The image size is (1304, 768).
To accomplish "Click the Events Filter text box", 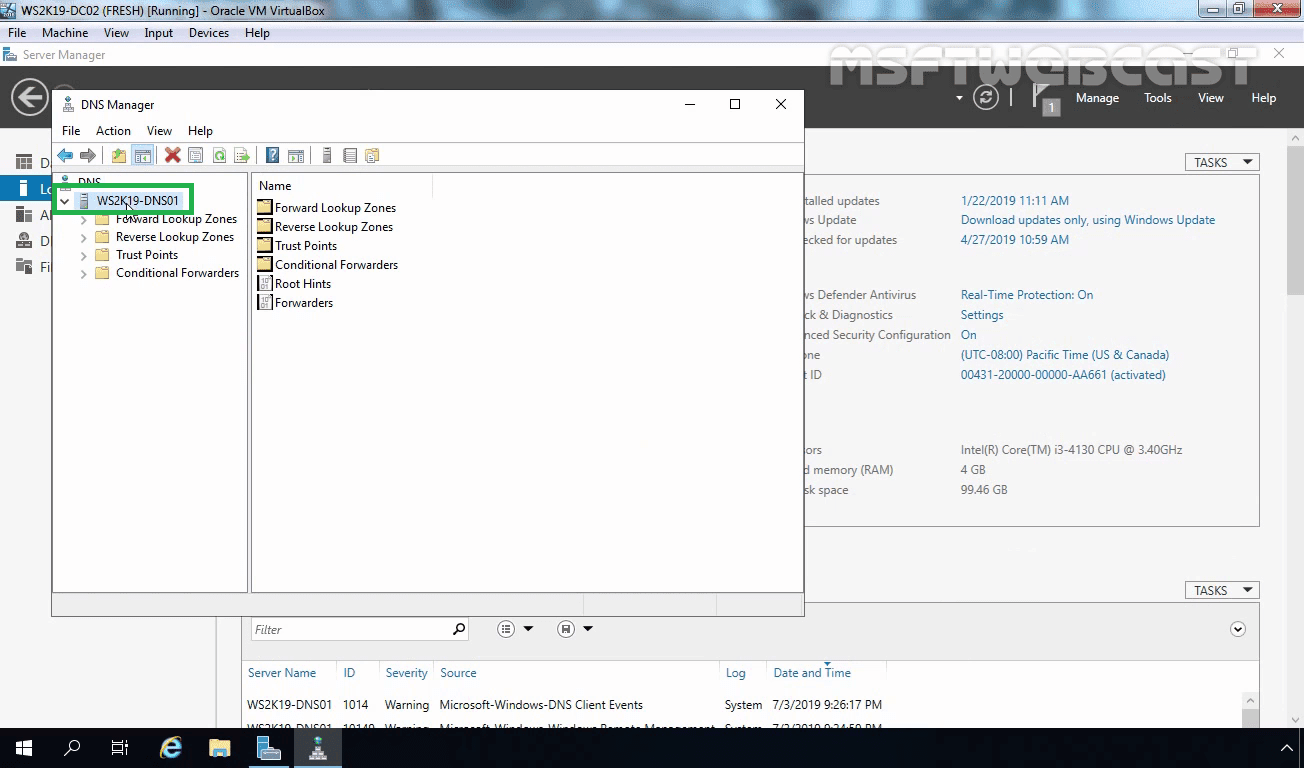I will [x=349, y=629].
